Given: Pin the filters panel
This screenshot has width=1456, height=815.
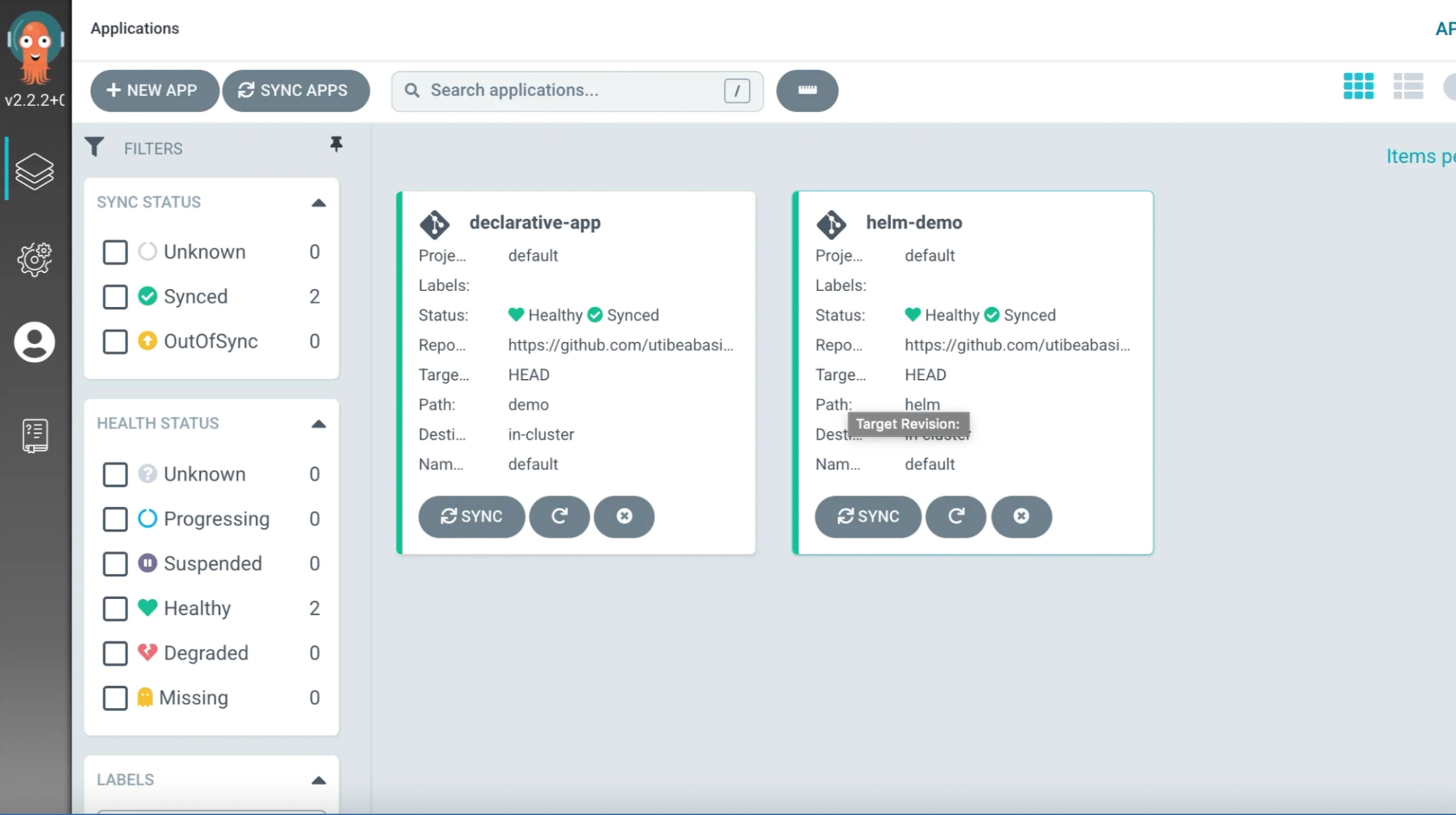Looking at the screenshot, I should coord(336,144).
